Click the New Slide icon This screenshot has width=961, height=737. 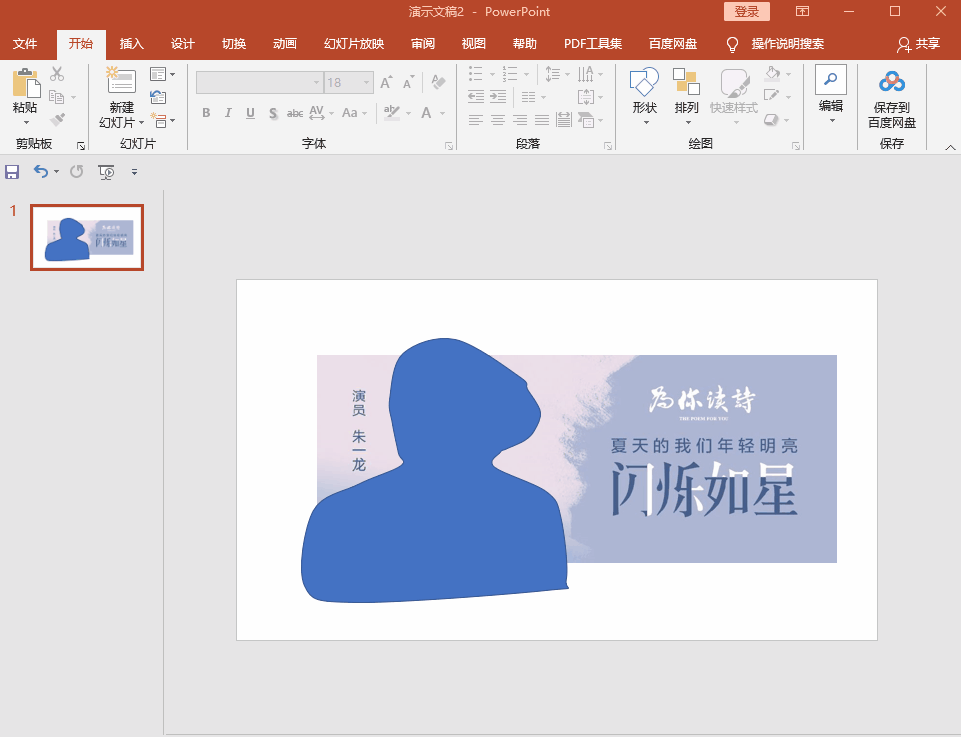[121, 81]
